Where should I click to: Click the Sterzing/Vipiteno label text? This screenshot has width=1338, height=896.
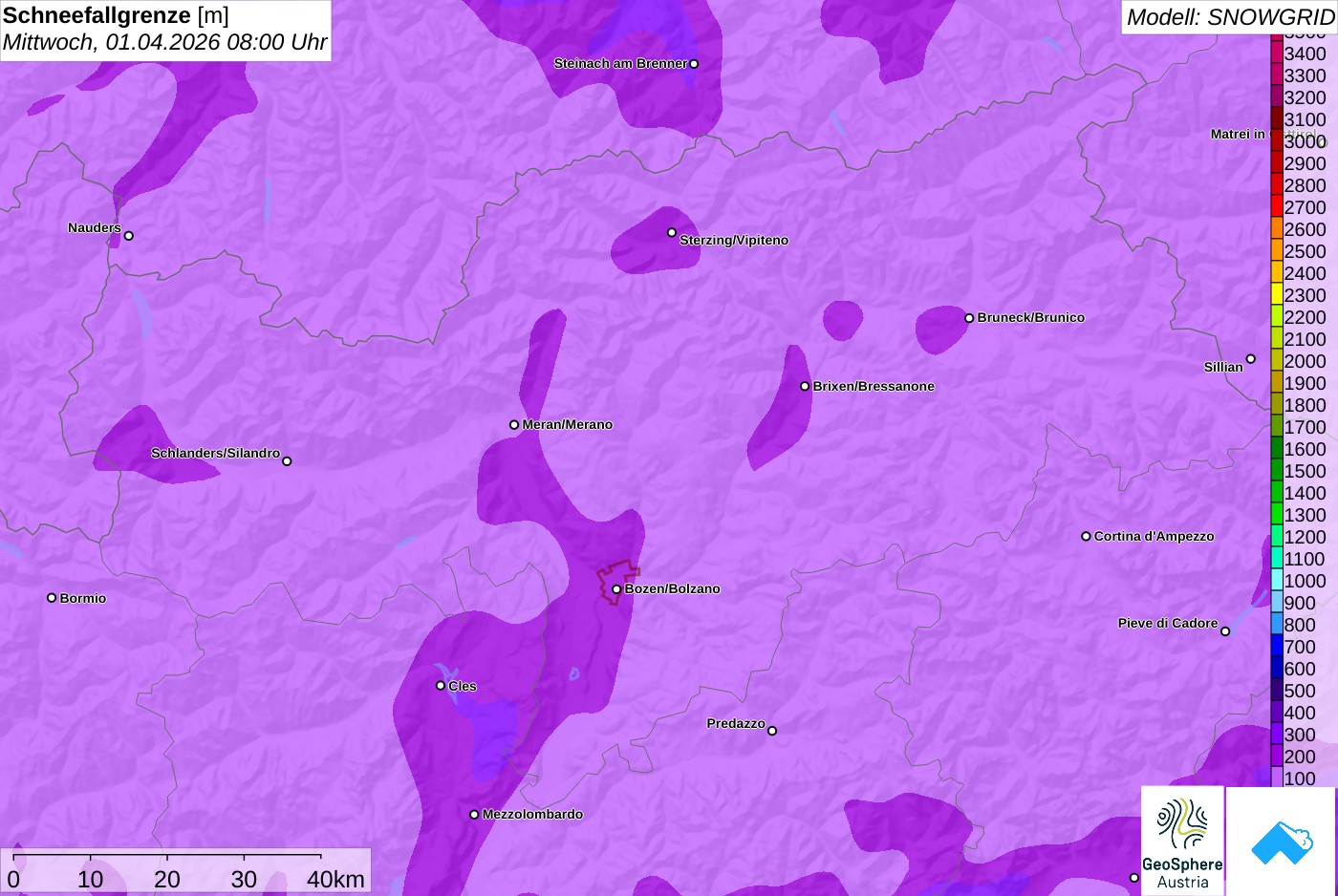pyautogui.click(x=734, y=241)
